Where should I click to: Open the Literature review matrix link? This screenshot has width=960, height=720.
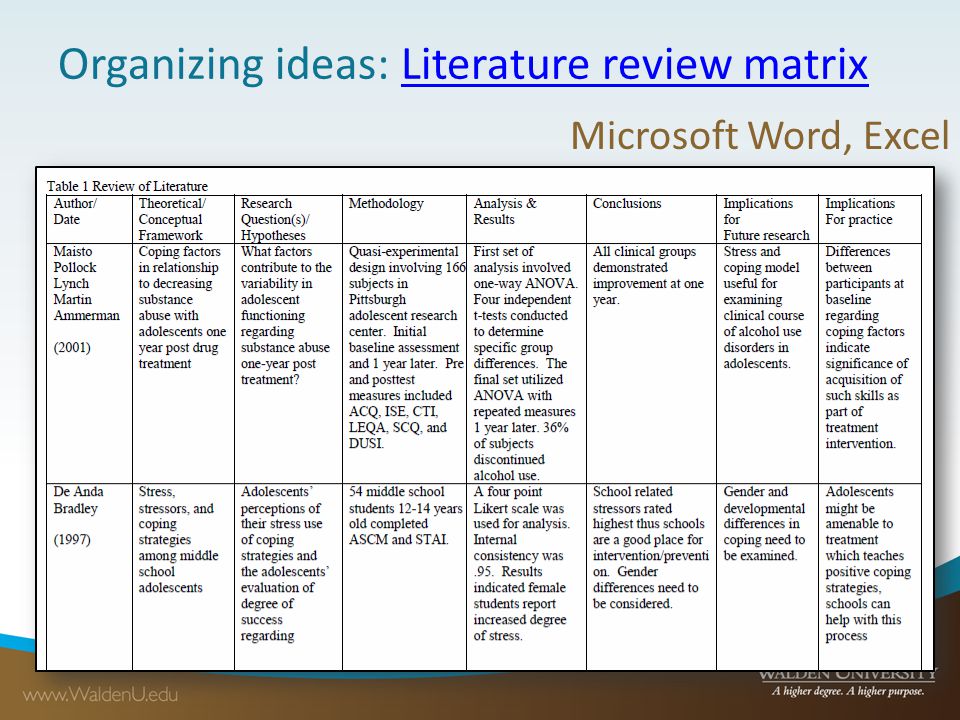coord(634,64)
